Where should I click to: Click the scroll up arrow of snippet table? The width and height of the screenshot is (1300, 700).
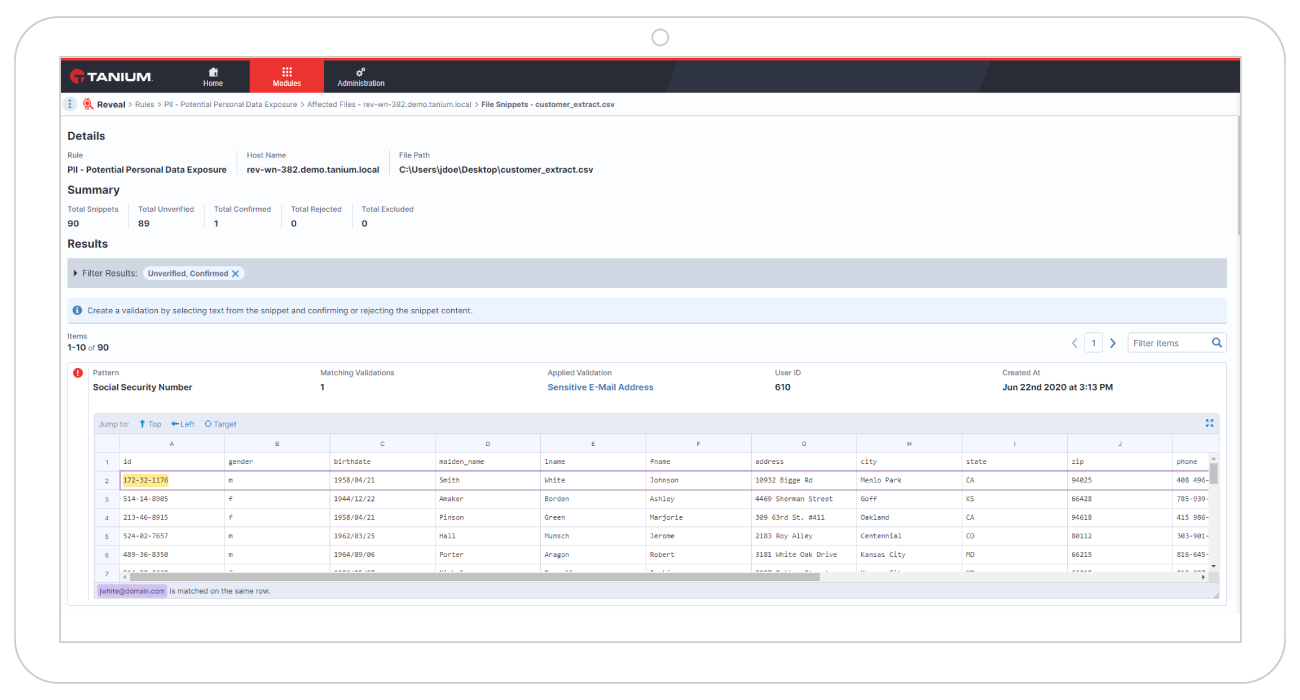pos(1214,457)
